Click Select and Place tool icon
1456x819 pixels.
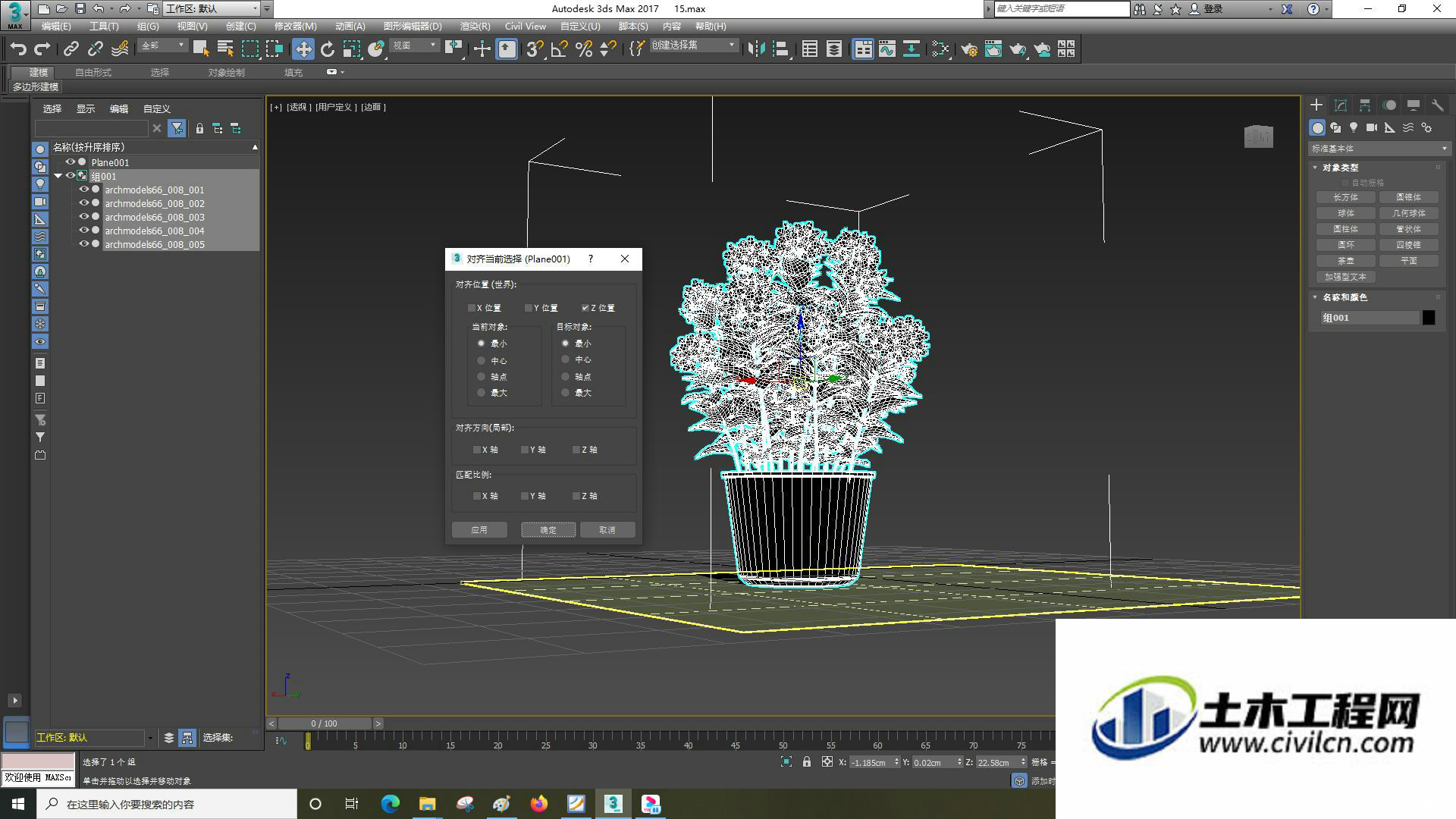376,49
